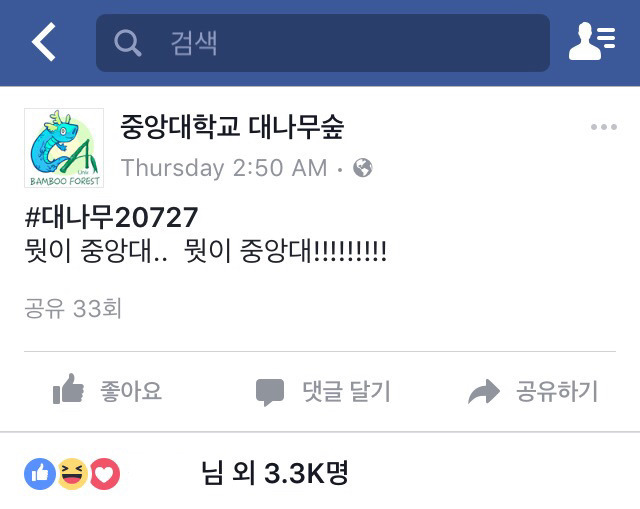Click the comment speech bubble icon
Image resolution: width=640 pixels, height=509 pixels.
point(270,392)
